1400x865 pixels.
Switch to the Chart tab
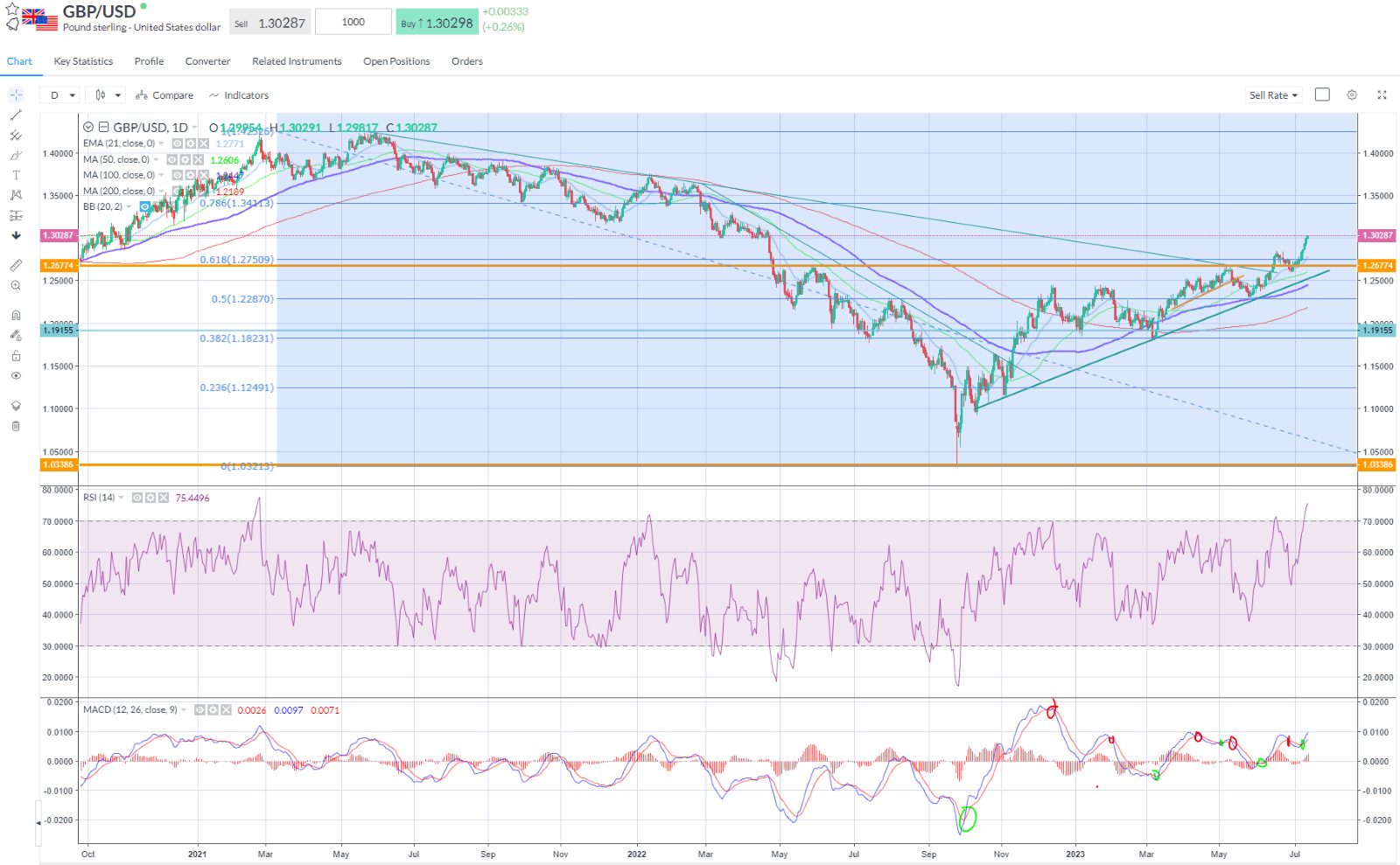tap(19, 61)
